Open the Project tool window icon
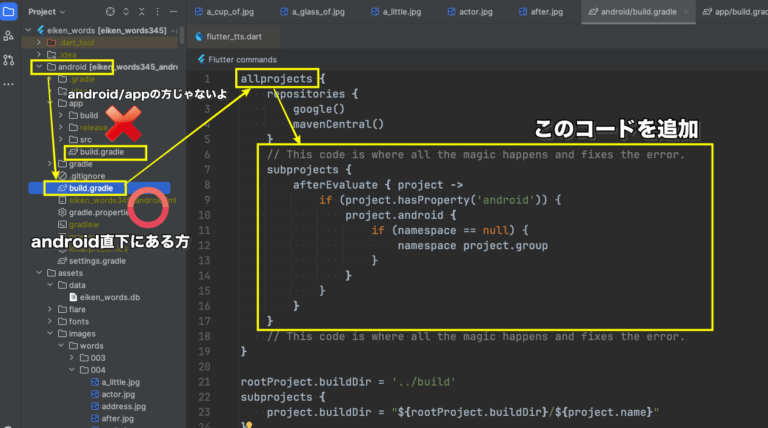The height and width of the screenshot is (428, 768). click(x=9, y=12)
